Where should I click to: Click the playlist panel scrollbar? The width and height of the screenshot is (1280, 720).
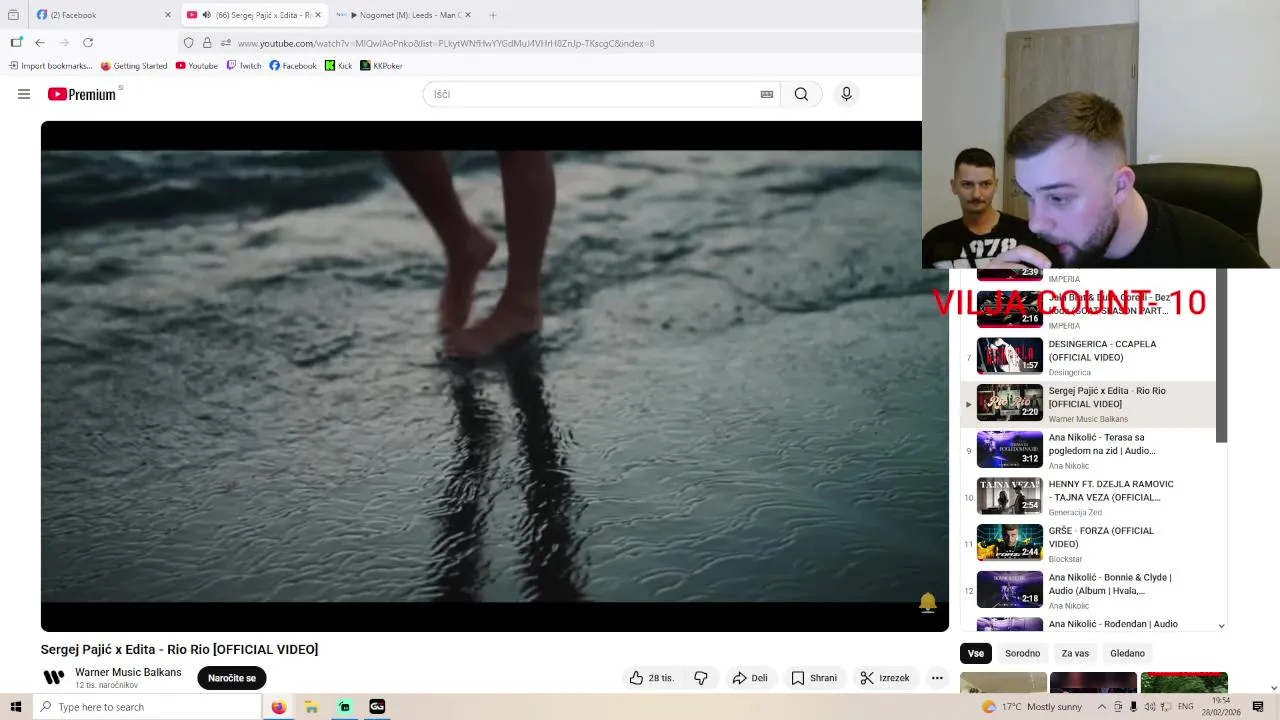click(x=1221, y=356)
